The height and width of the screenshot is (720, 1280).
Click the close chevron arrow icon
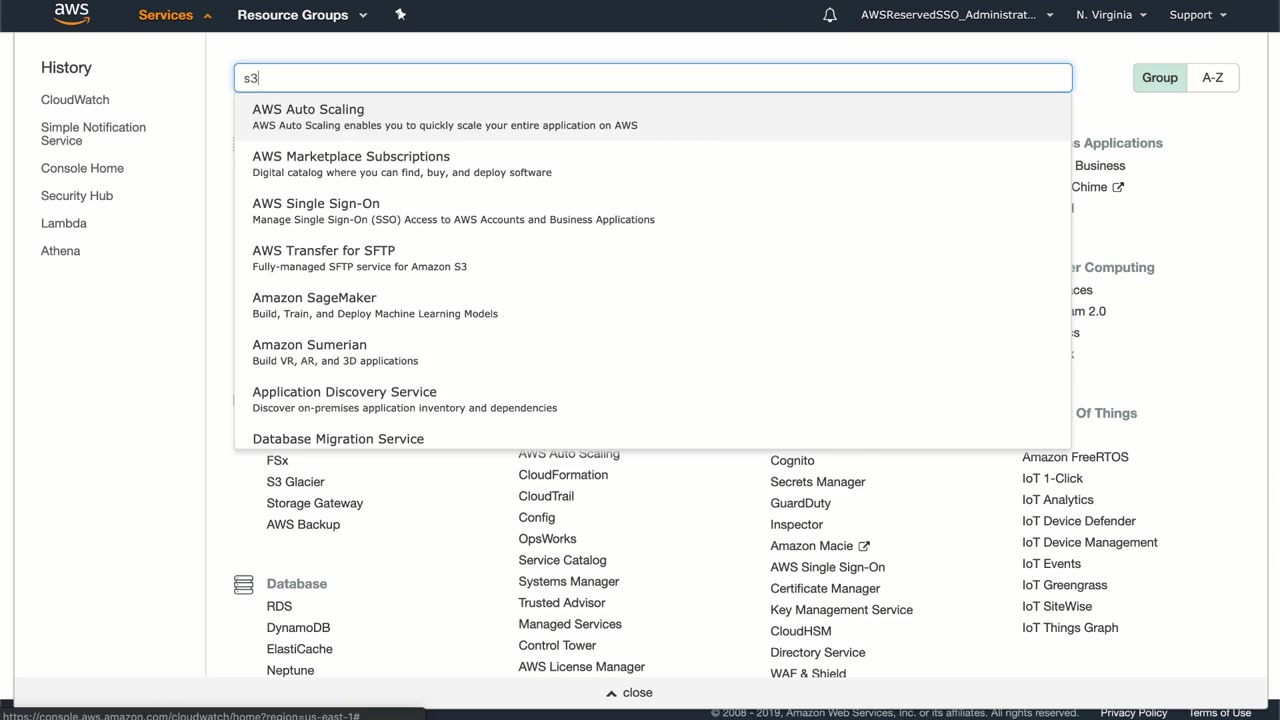611,693
